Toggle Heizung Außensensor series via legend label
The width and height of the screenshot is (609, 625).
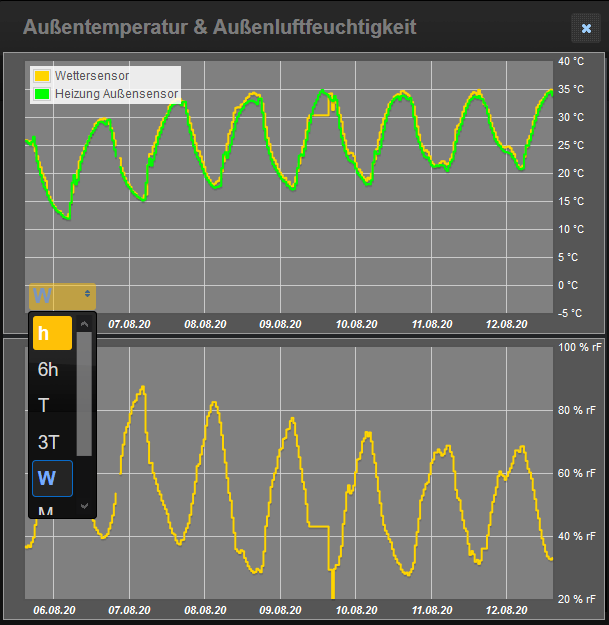tap(116, 94)
